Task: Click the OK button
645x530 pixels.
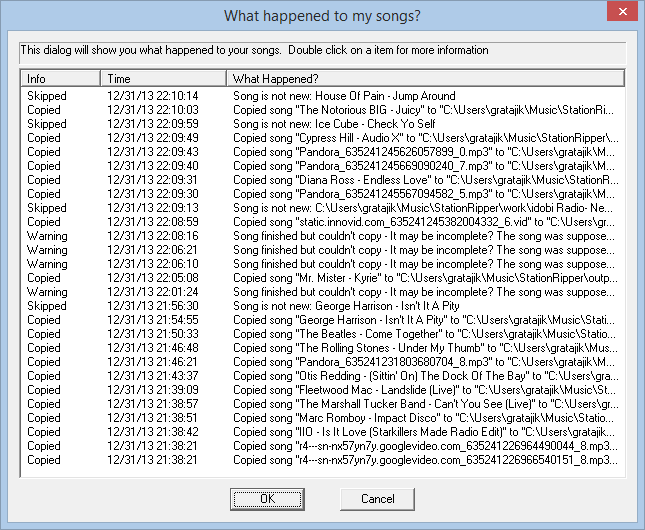Action: (267, 499)
